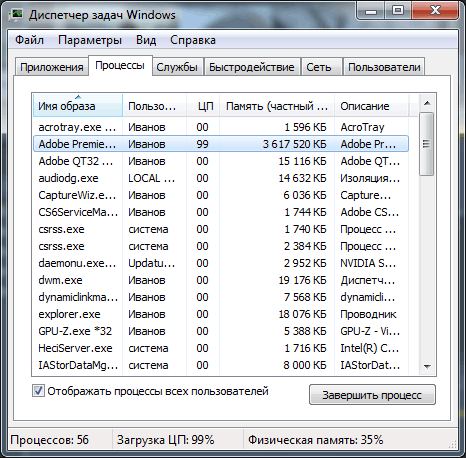Switch to the Службы tab
This screenshot has height=458, width=466.
(177, 67)
